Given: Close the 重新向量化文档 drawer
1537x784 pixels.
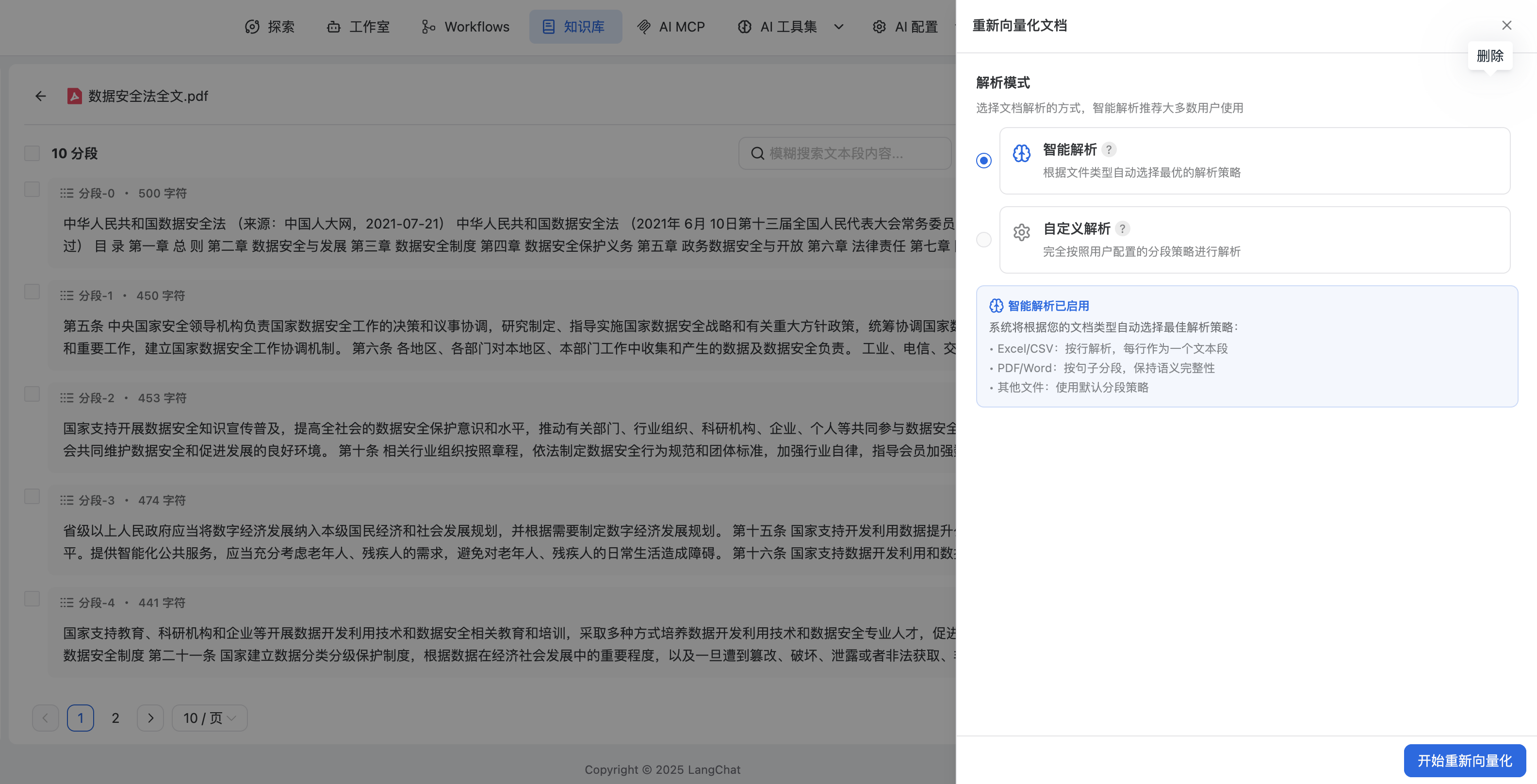Looking at the screenshot, I should tap(1506, 26).
